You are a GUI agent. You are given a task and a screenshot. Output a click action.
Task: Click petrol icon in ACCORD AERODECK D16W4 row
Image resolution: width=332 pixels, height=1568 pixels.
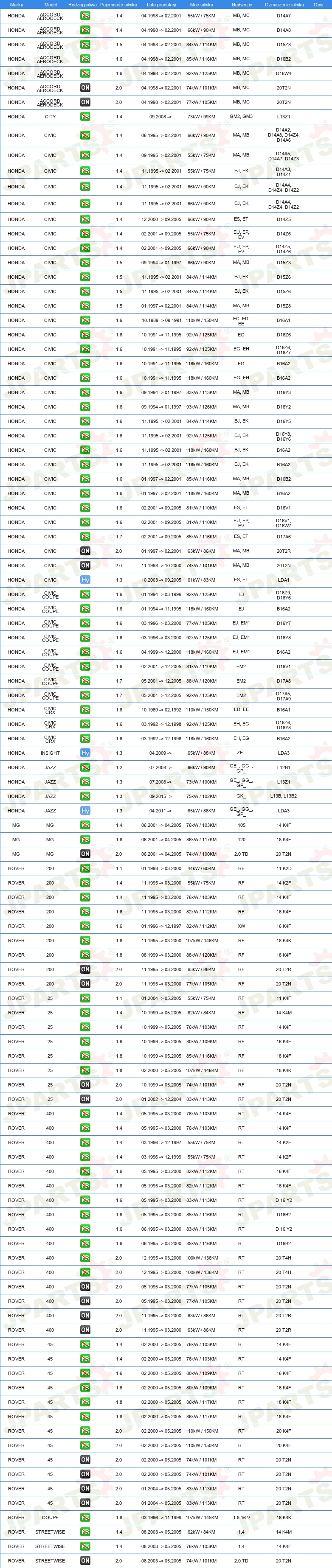pos(85,74)
